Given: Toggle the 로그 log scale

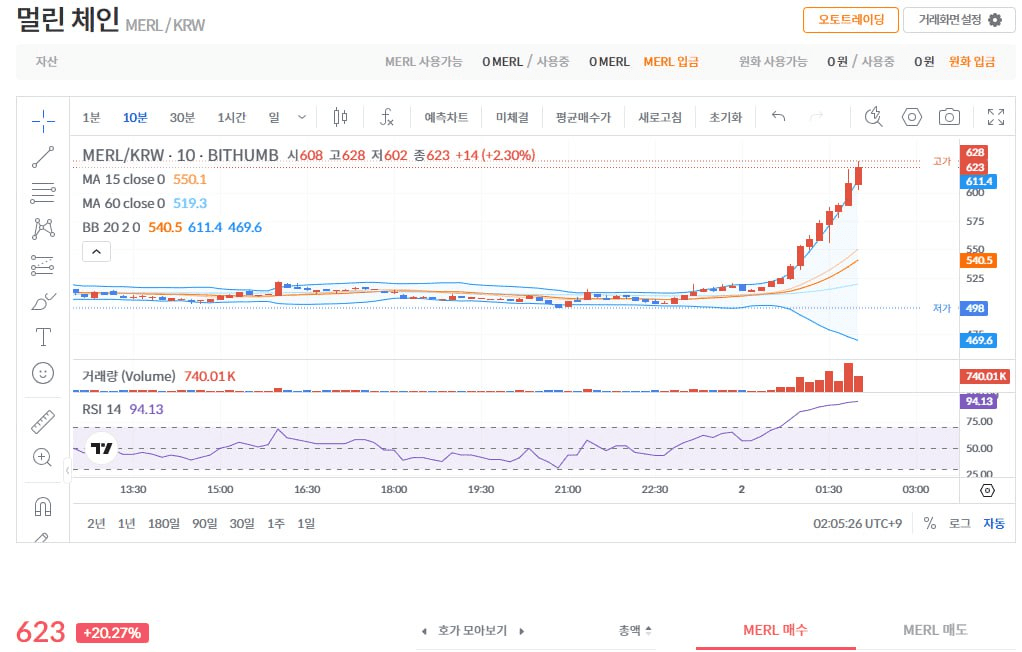Looking at the screenshot, I should 959,523.
